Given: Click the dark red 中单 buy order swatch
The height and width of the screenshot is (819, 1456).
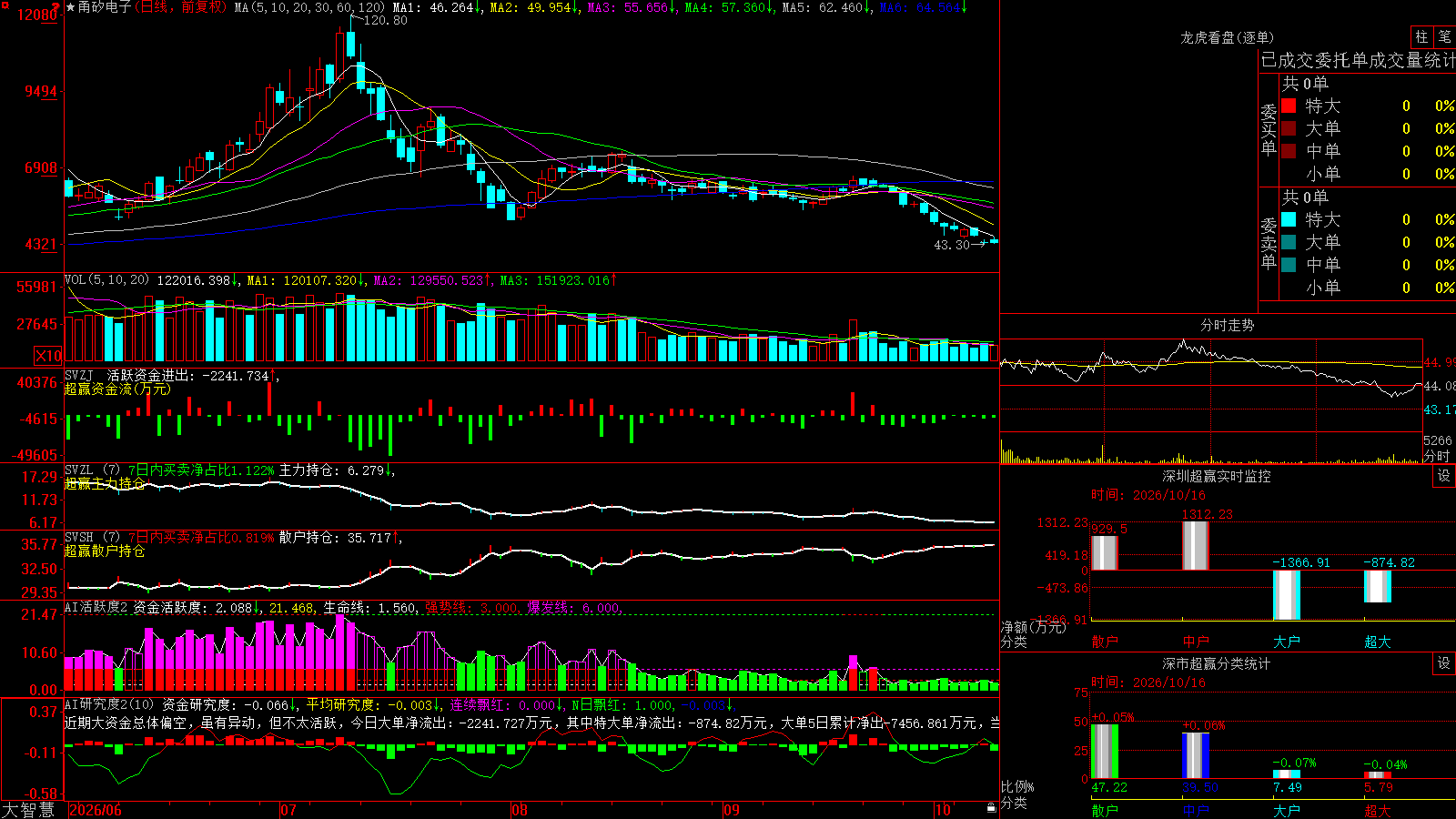Looking at the screenshot, I should click(1289, 151).
